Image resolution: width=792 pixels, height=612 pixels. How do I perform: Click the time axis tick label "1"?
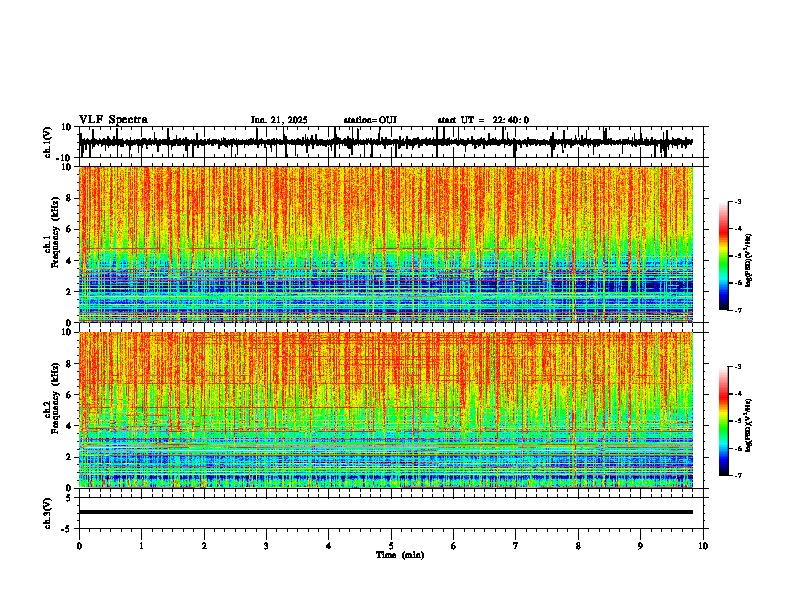(x=141, y=546)
